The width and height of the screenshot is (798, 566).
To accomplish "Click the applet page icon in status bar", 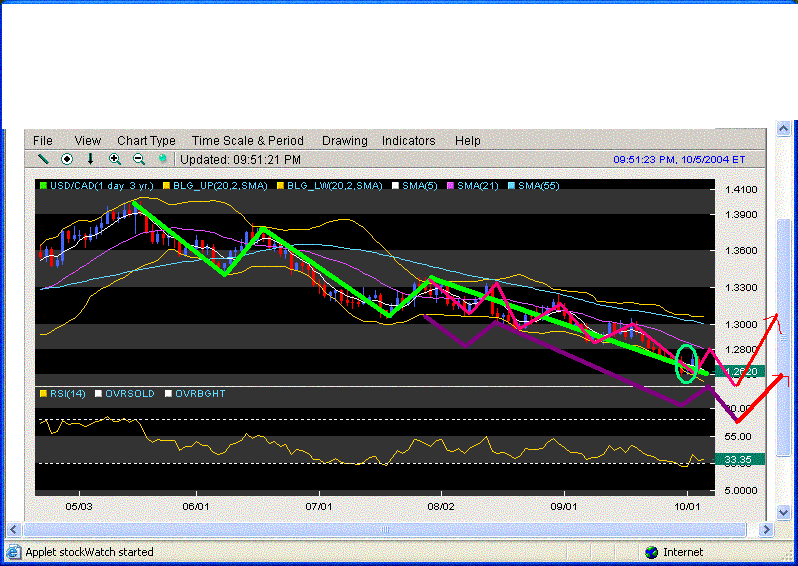I will (13, 552).
